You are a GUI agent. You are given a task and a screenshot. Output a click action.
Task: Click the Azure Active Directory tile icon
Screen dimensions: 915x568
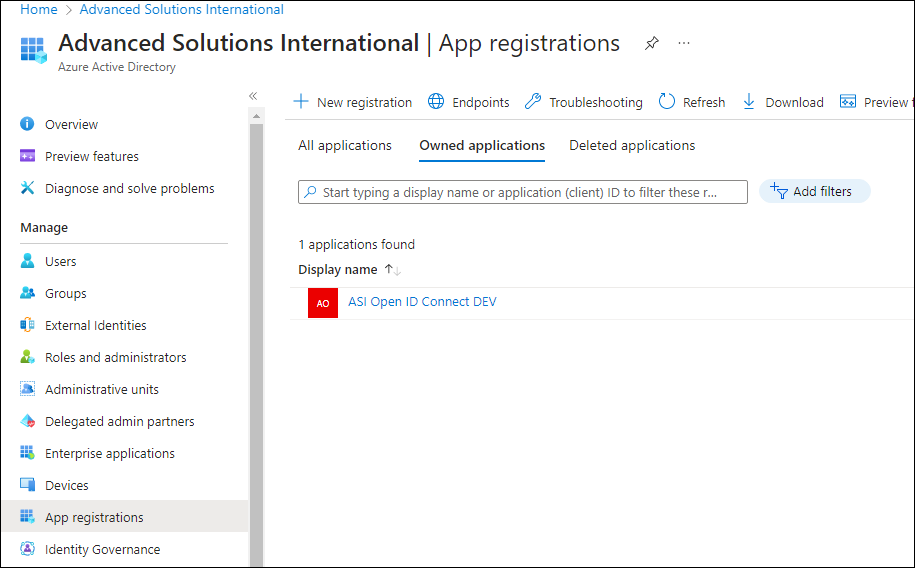tap(33, 50)
